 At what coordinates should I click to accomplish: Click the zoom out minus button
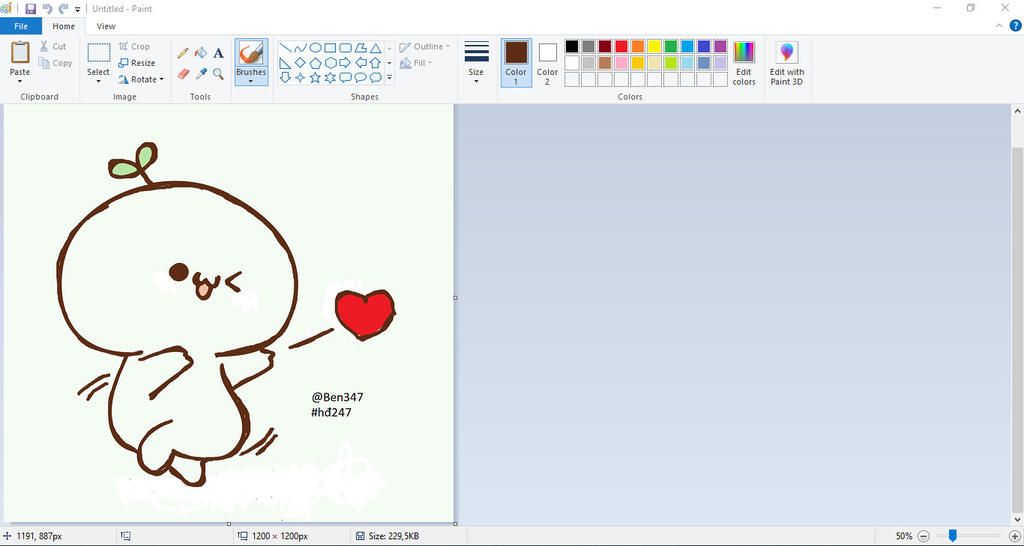[x=923, y=536]
